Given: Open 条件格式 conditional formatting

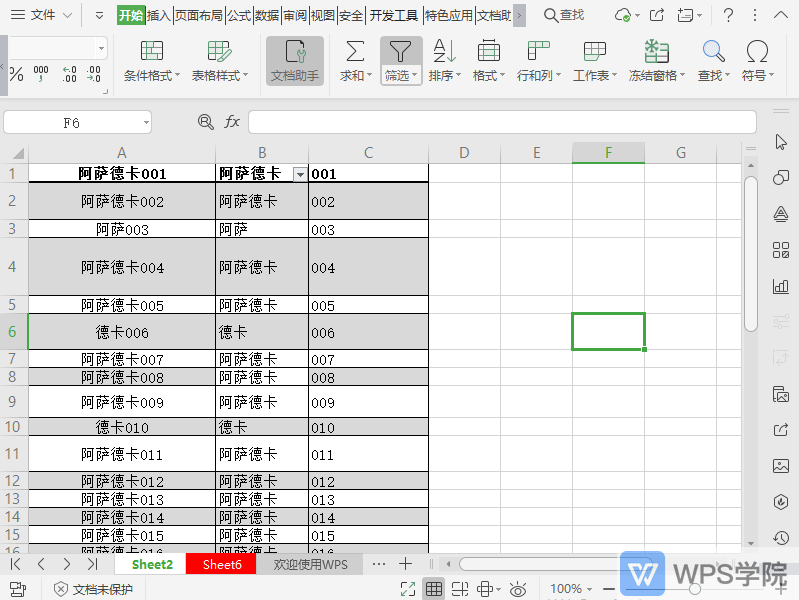Looking at the screenshot, I should coord(152,52).
